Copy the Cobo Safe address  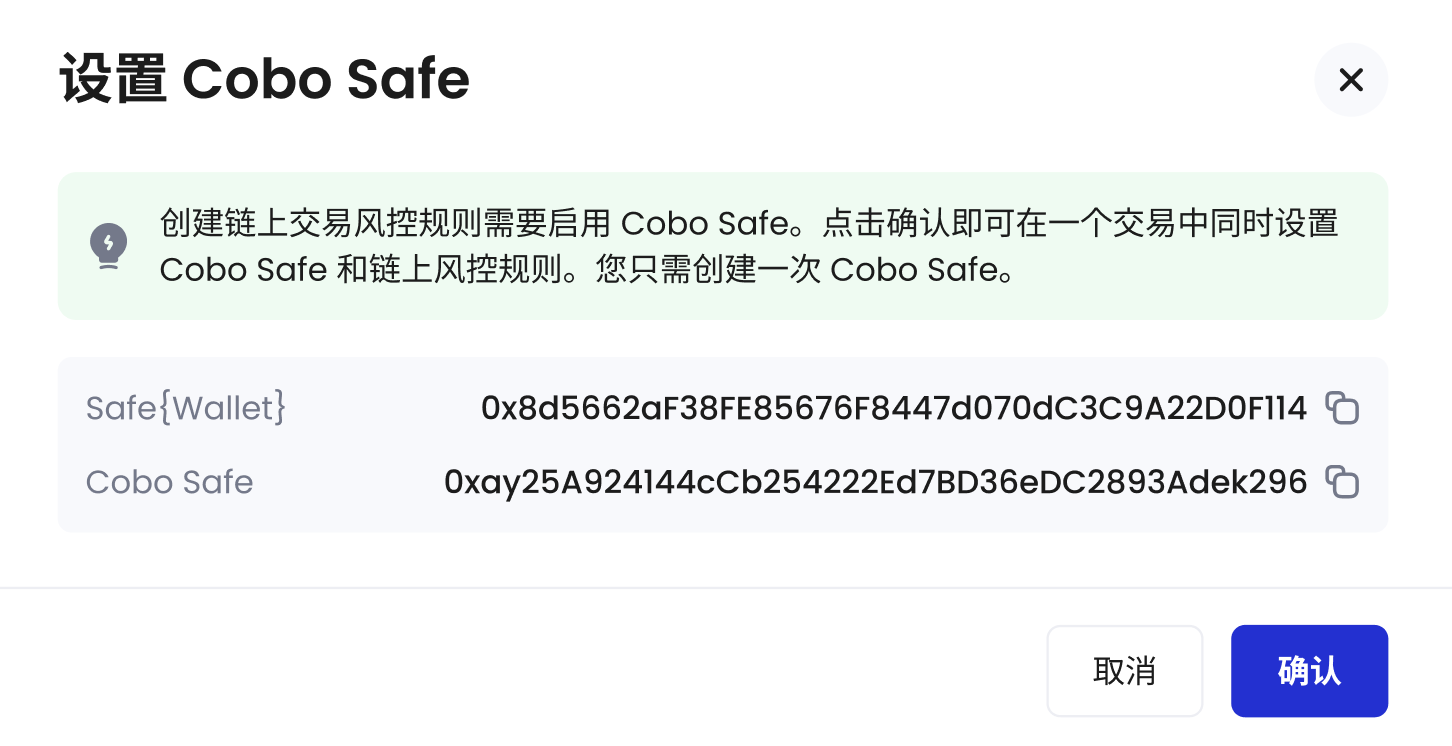pos(1342,482)
